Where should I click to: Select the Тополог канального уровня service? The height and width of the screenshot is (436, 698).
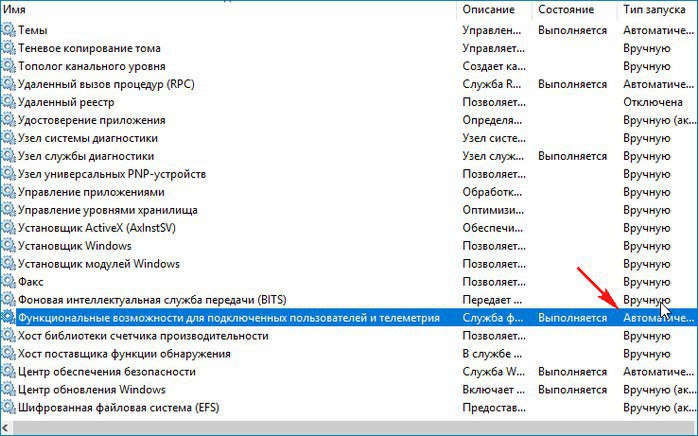point(92,66)
